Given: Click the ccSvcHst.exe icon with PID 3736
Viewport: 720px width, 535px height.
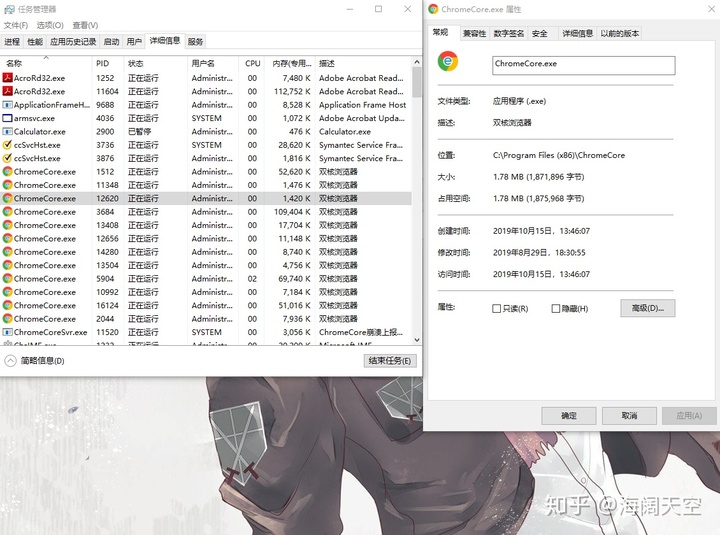Looking at the screenshot, I should (x=7, y=145).
